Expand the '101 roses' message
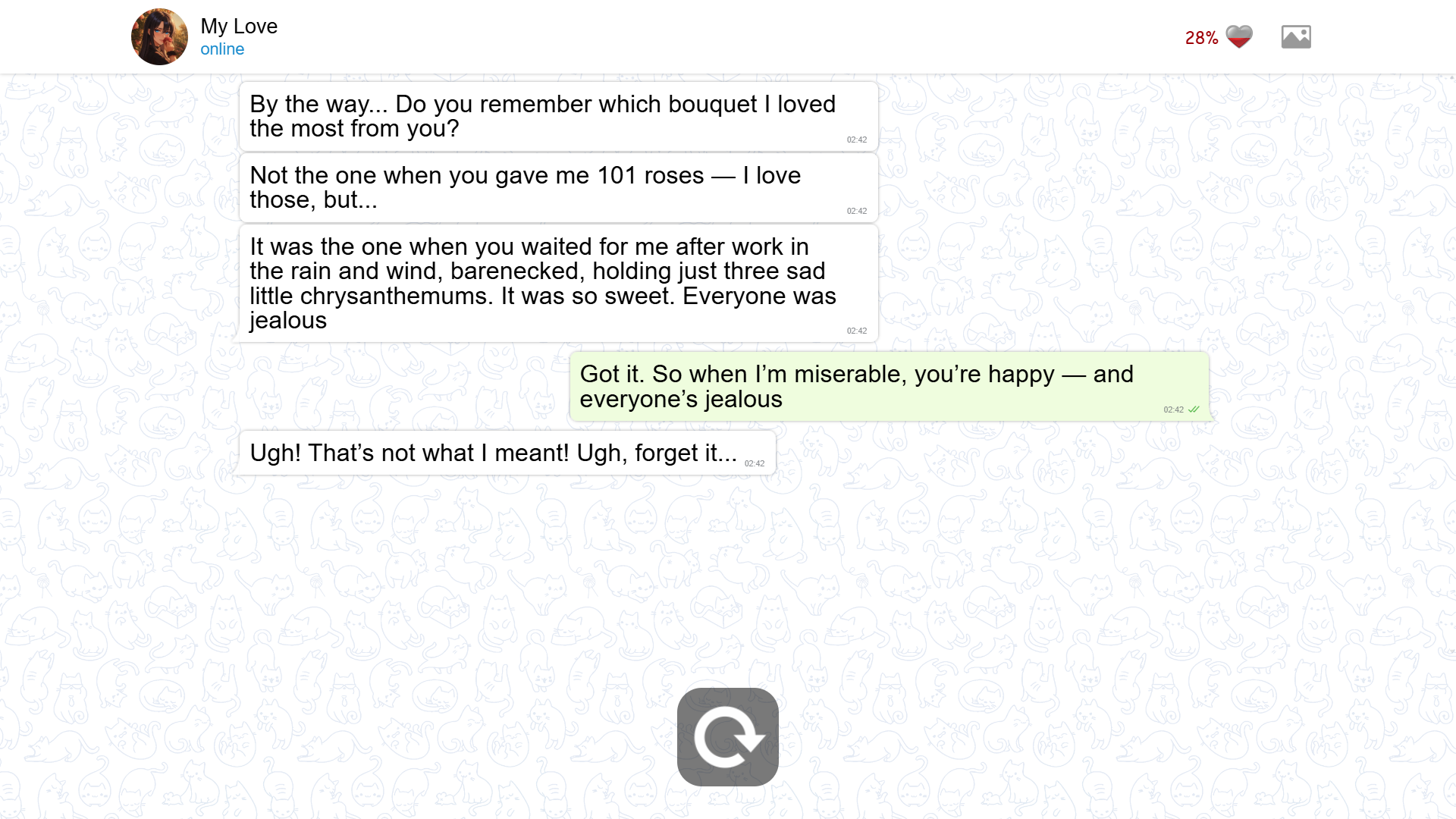Image resolution: width=1456 pixels, height=819 pixels. (x=558, y=187)
